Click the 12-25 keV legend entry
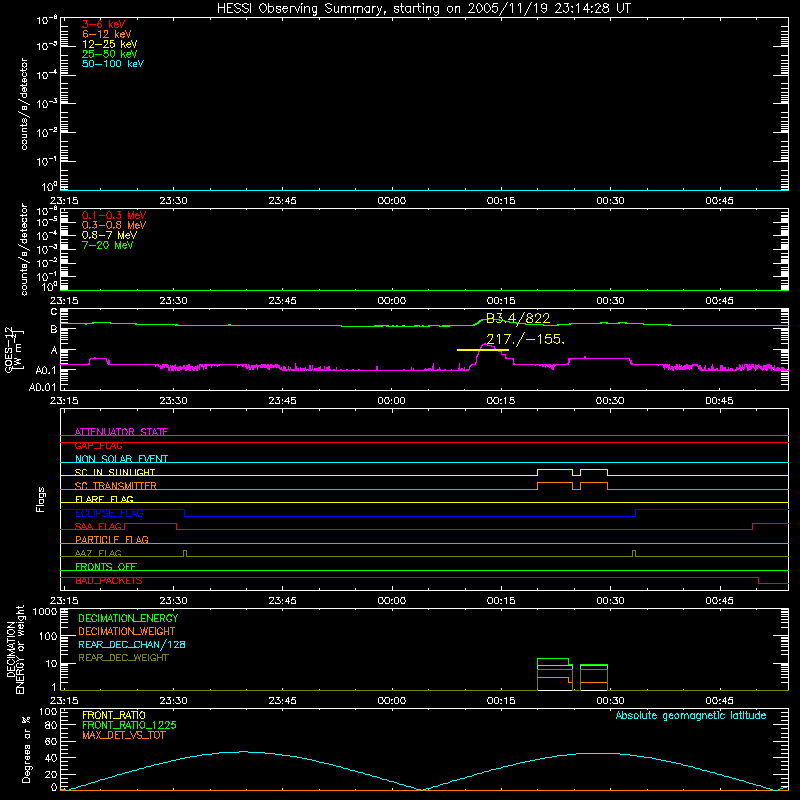The width and height of the screenshot is (800, 800). [x=109, y=44]
